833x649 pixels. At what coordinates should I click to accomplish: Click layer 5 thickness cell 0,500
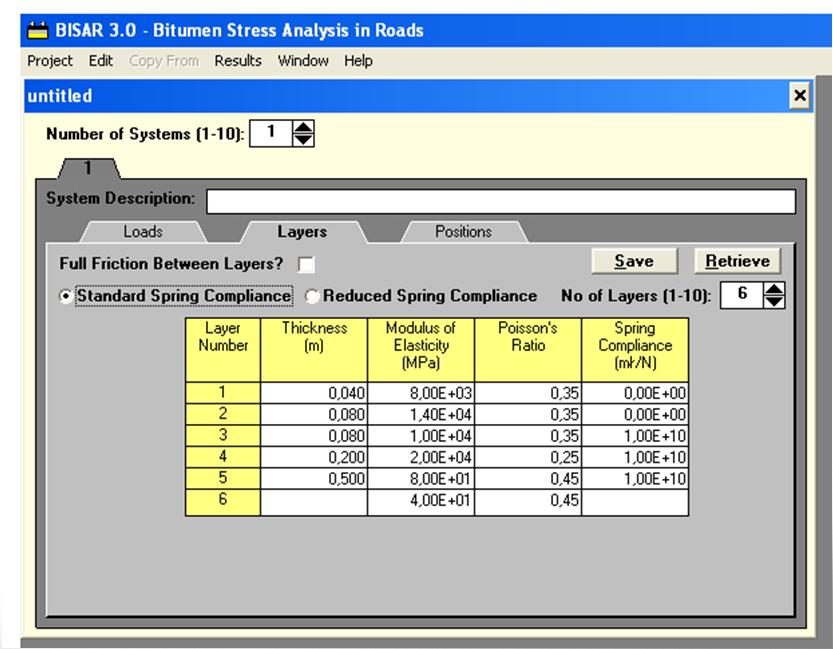click(x=314, y=479)
